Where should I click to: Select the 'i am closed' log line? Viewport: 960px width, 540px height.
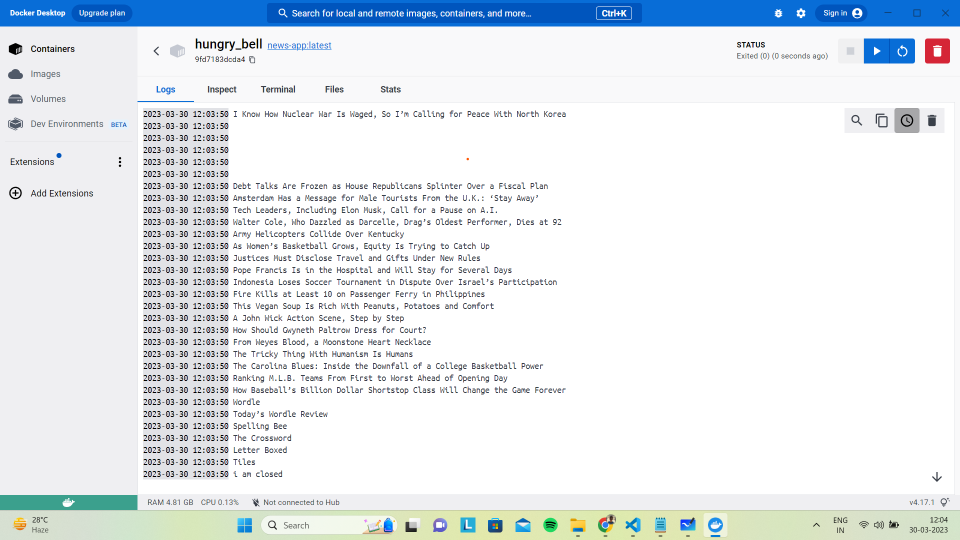point(212,474)
